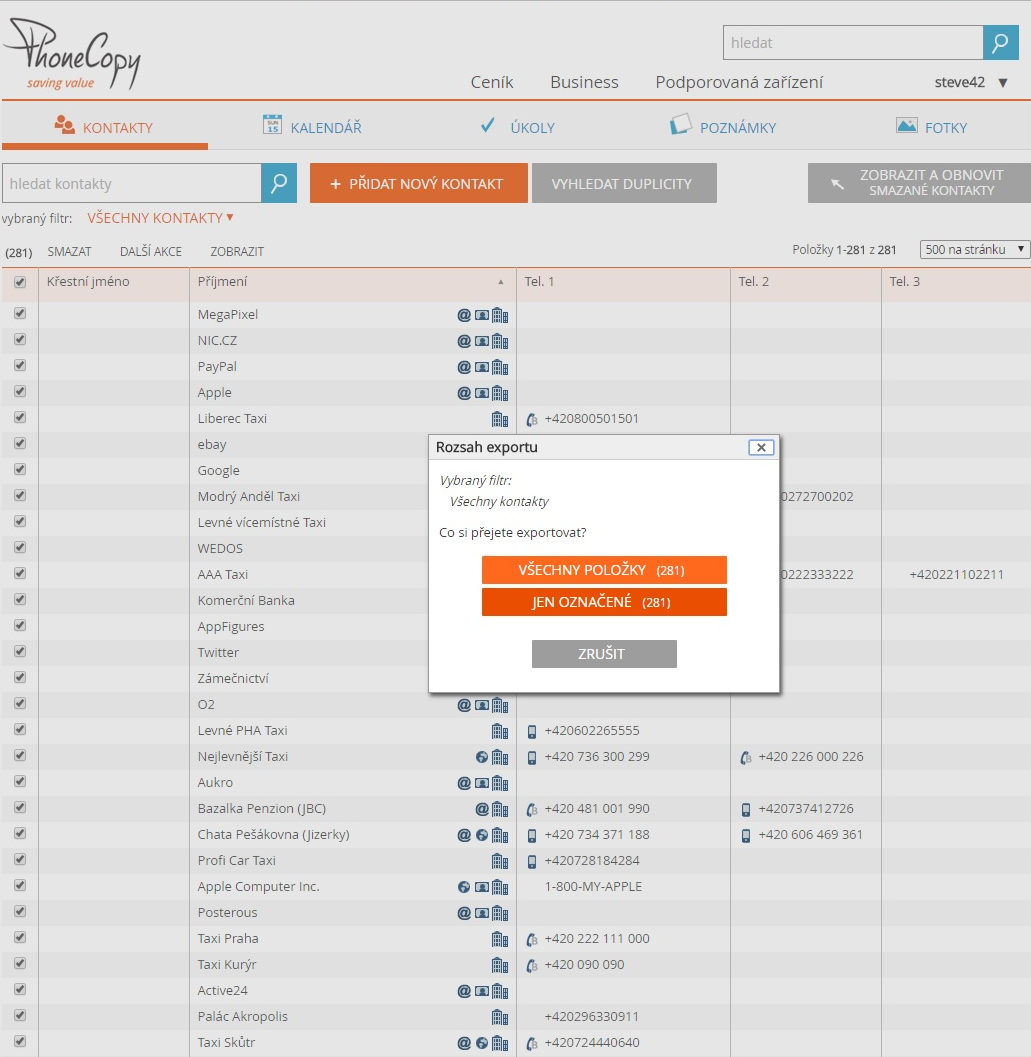This screenshot has height=1057, width=1031.
Task: Click the notes icon beside Poznámky
Action: tap(680, 125)
